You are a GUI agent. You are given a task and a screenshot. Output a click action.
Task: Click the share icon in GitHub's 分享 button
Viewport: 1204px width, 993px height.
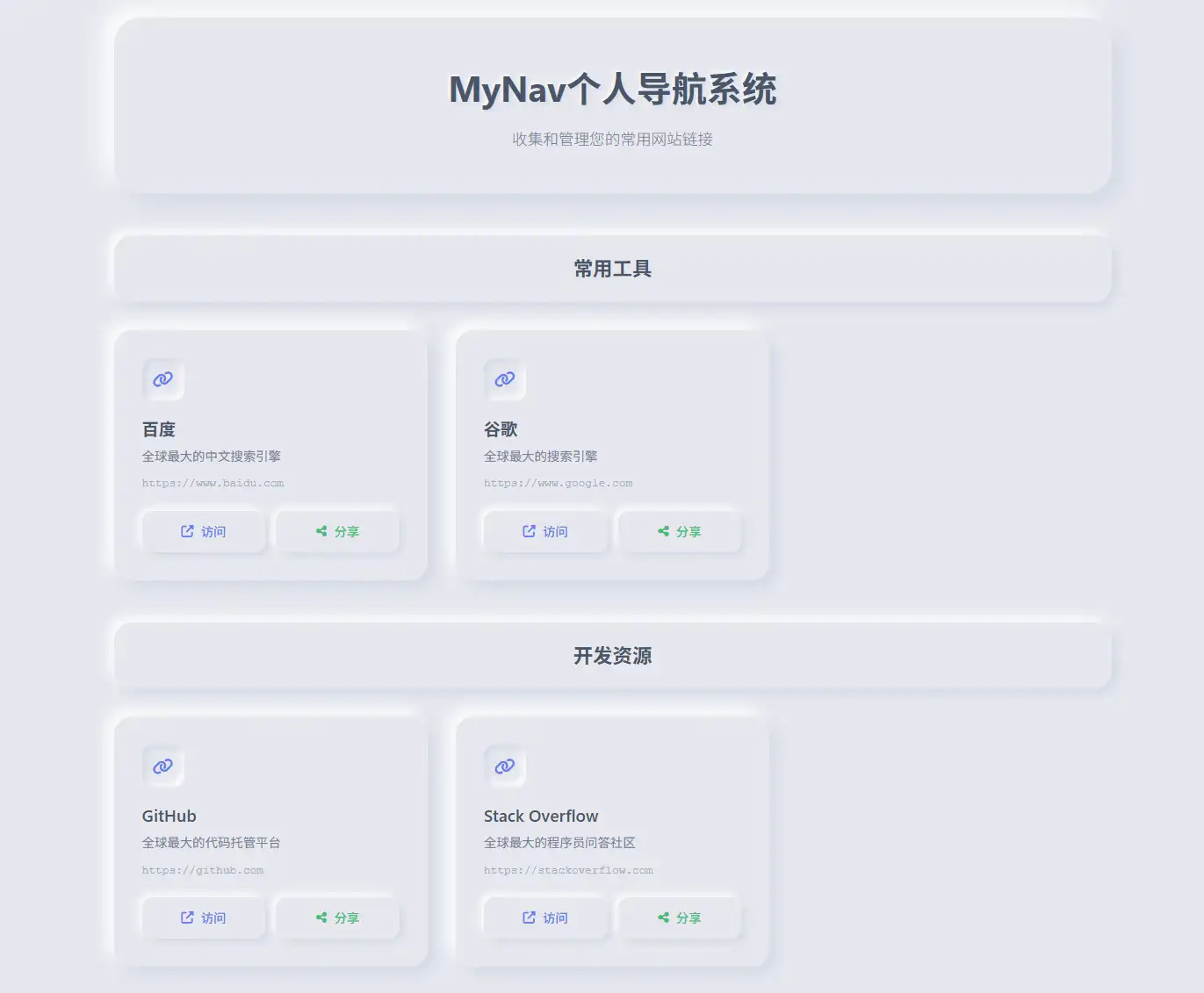point(321,917)
